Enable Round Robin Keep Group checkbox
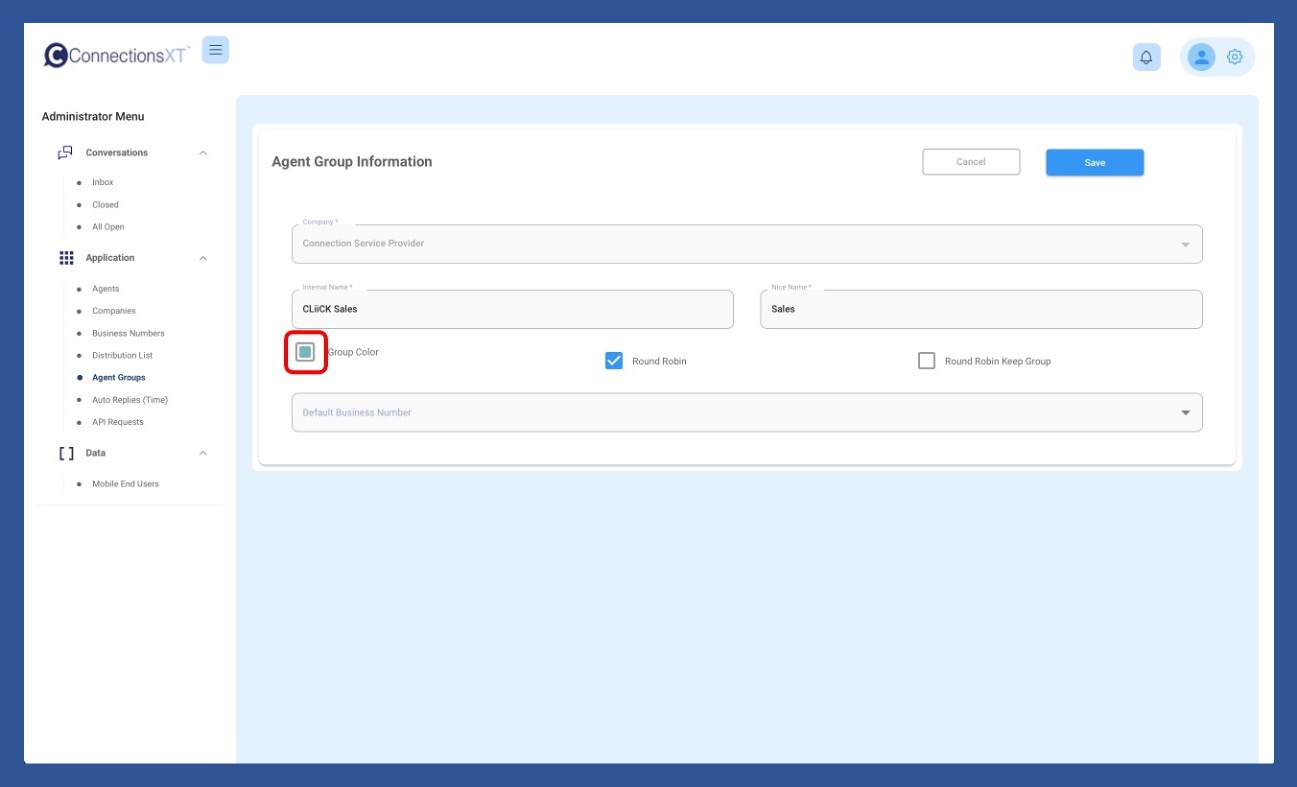1297x787 pixels. click(x=926, y=361)
